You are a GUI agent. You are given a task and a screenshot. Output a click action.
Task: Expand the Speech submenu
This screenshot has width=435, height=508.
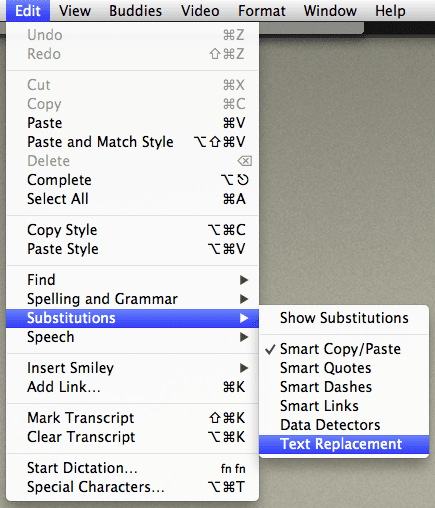tap(132, 337)
